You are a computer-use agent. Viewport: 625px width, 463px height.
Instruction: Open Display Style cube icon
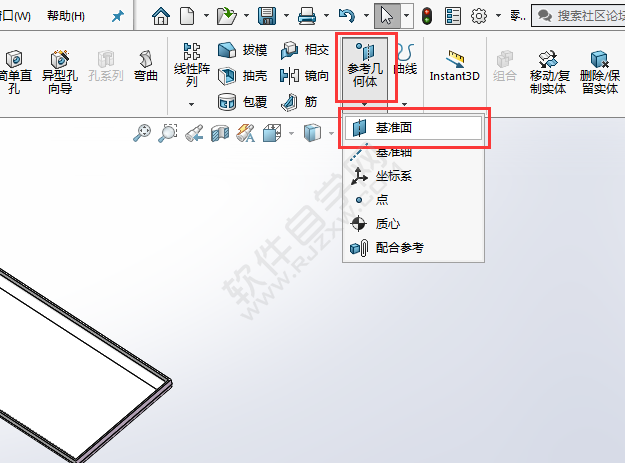click(x=312, y=133)
